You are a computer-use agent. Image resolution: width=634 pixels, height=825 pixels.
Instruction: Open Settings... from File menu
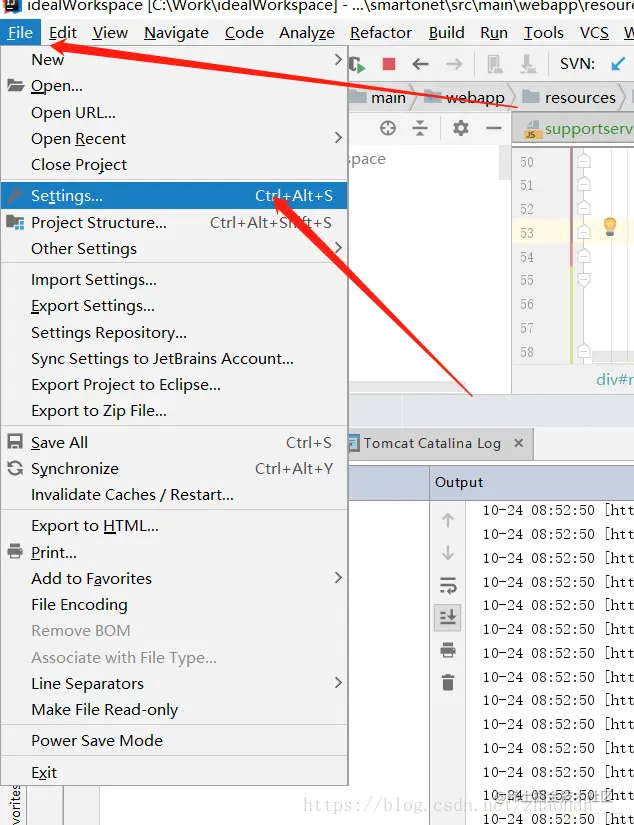tap(174, 196)
